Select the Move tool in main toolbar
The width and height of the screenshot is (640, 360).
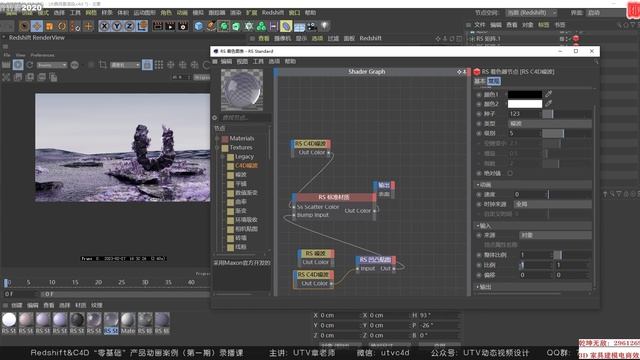[x=37, y=27]
